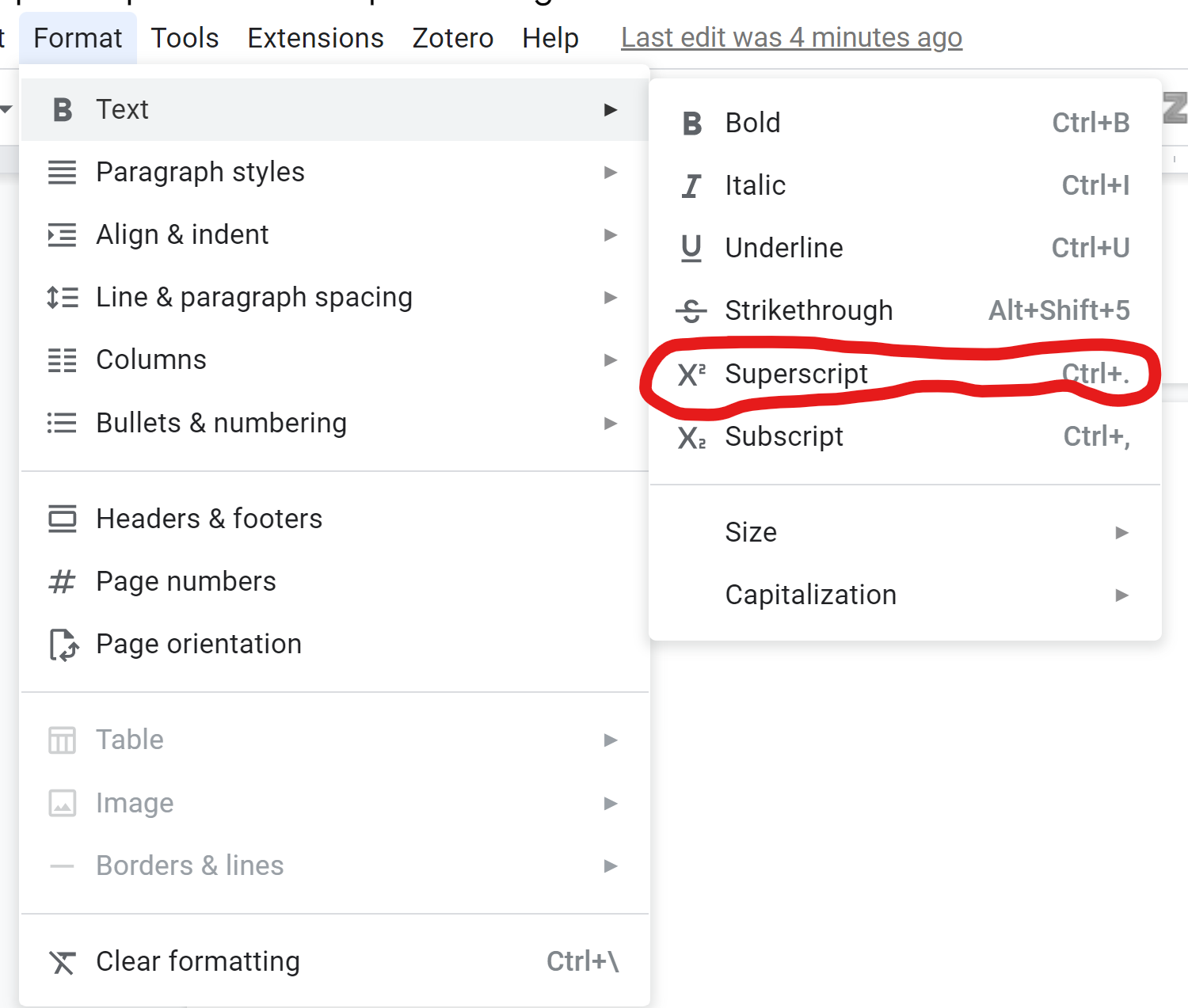Click the Columns icon
This screenshot has width=1188, height=1008.
62,359
